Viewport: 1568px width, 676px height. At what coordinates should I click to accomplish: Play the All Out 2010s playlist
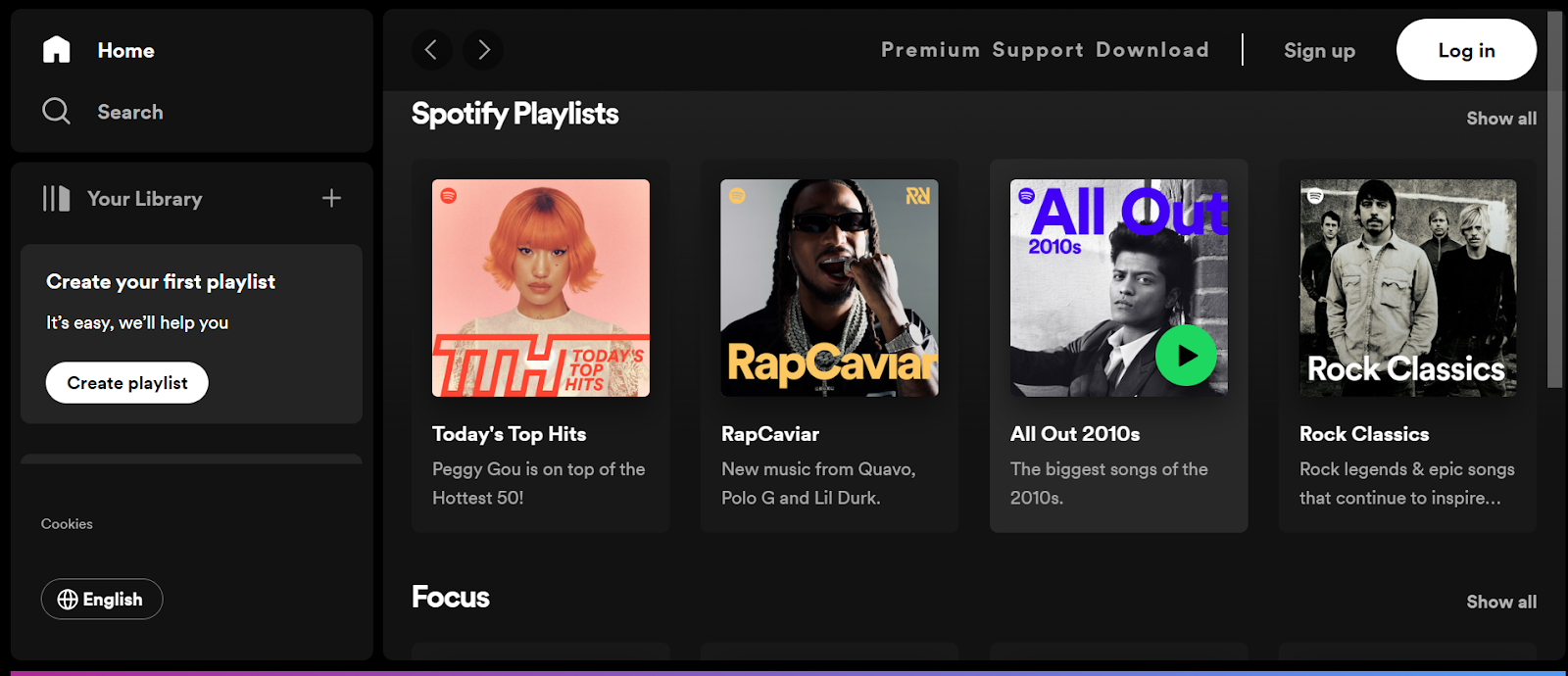click(x=1186, y=356)
